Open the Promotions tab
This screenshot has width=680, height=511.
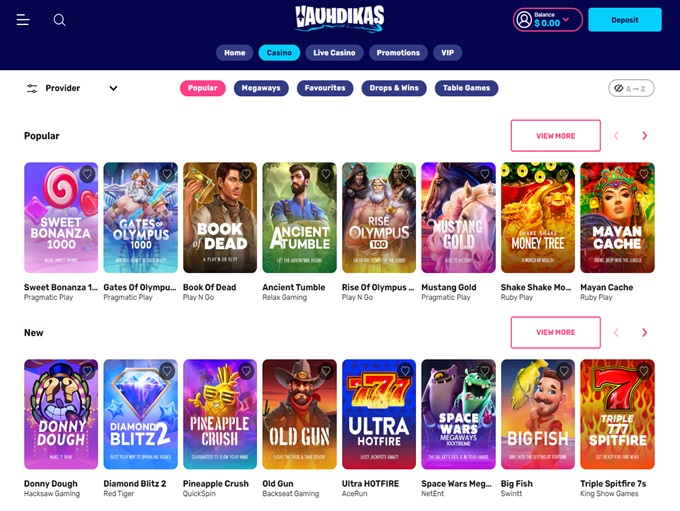398,53
